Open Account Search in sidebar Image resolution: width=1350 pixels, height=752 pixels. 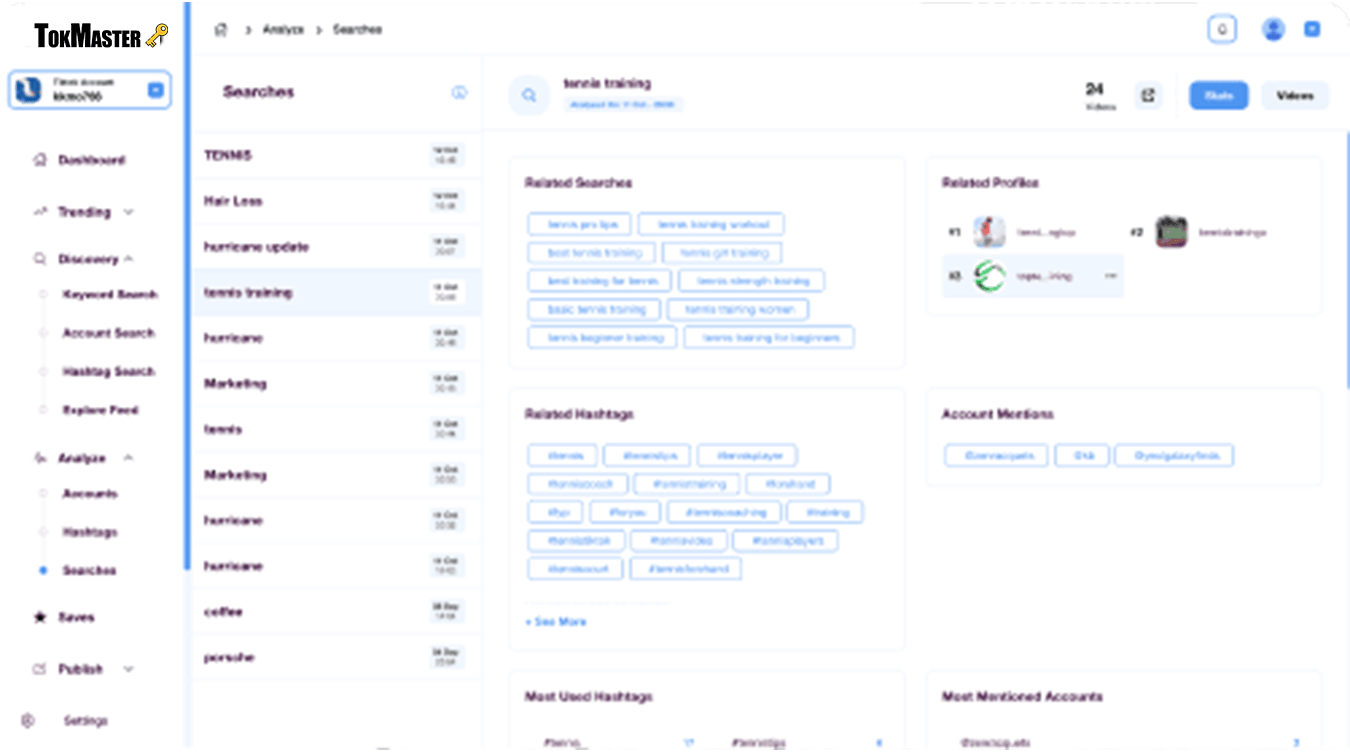(x=109, y=333)
